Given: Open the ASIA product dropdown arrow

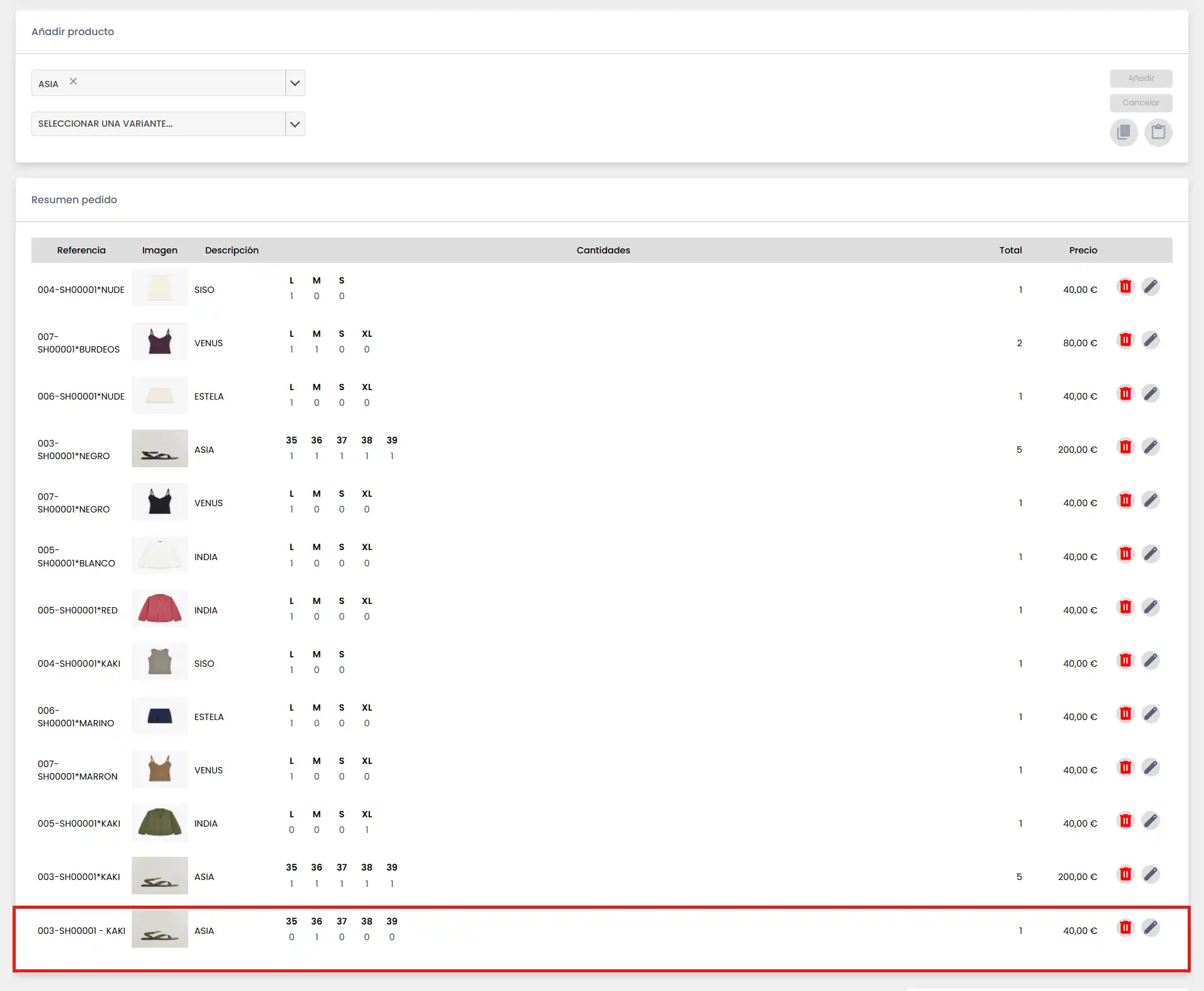Looking at the screenshot, I should [x=295, y=83].
